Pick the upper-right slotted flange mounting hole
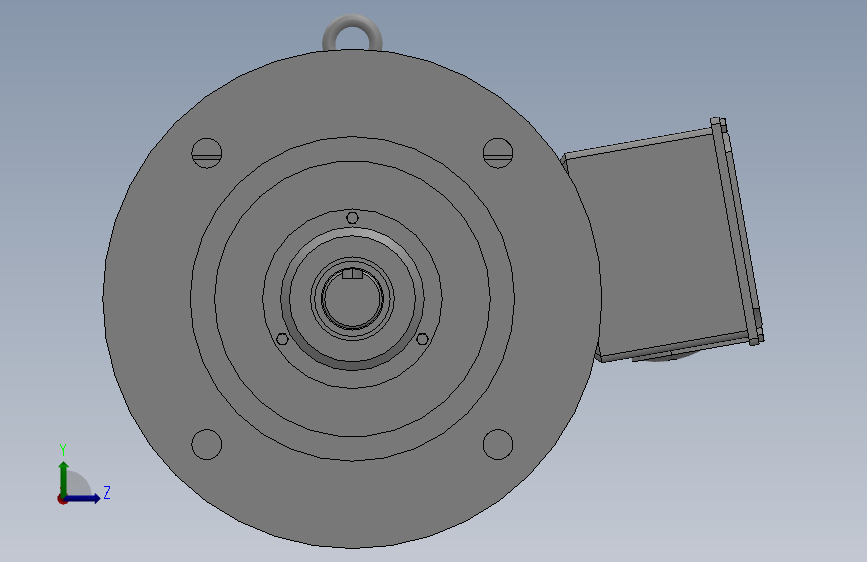This screenshot has height=562, width=867. click(498, 153)
